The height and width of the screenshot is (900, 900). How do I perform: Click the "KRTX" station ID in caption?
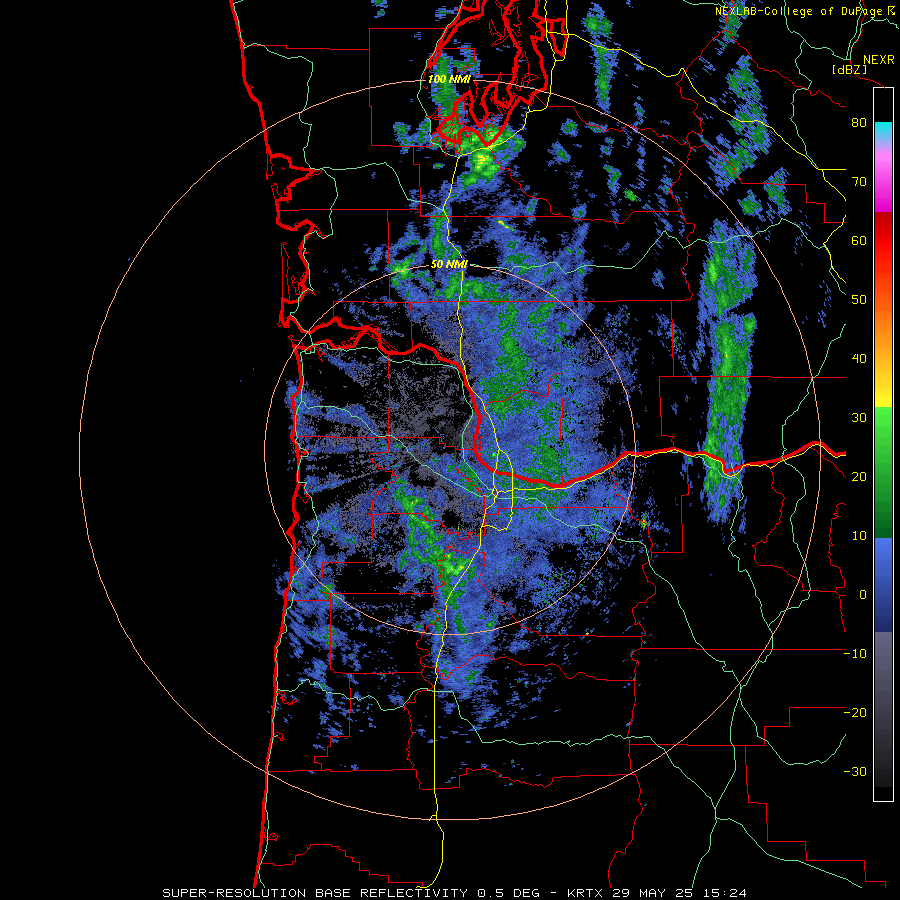point(587,893)
